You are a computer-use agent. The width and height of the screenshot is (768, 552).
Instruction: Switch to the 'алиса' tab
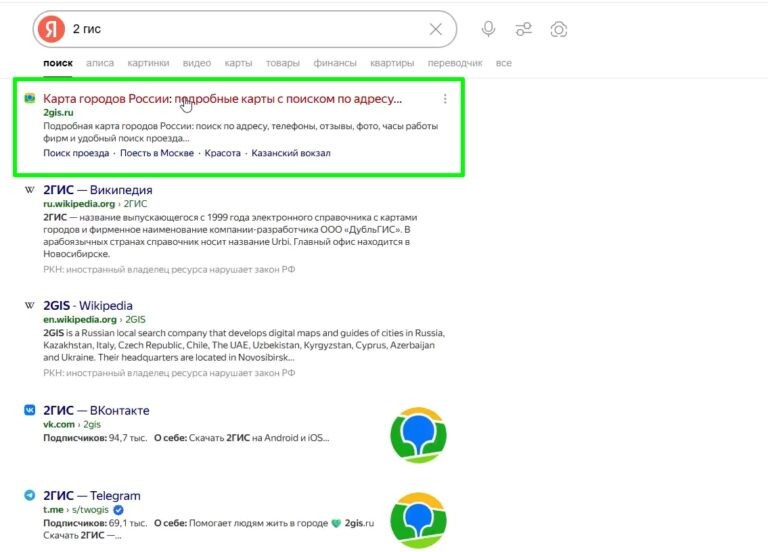pos(100,63)
